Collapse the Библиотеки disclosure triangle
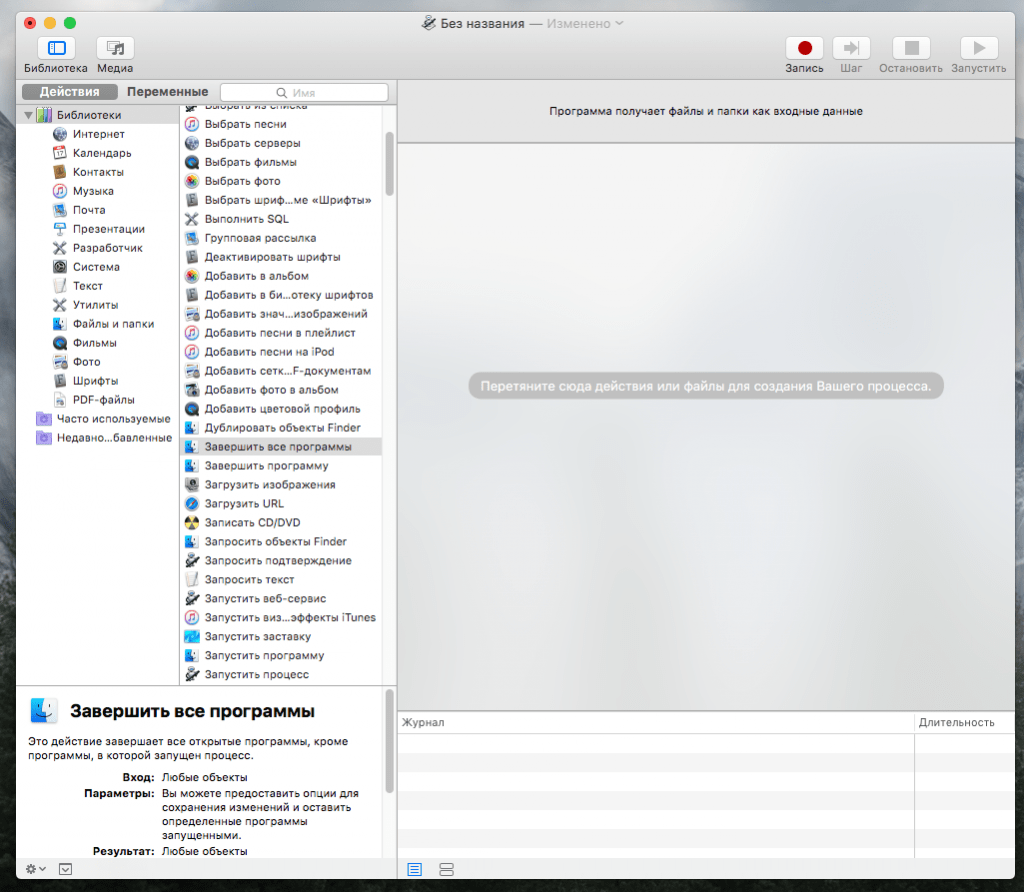 point(28,115)
